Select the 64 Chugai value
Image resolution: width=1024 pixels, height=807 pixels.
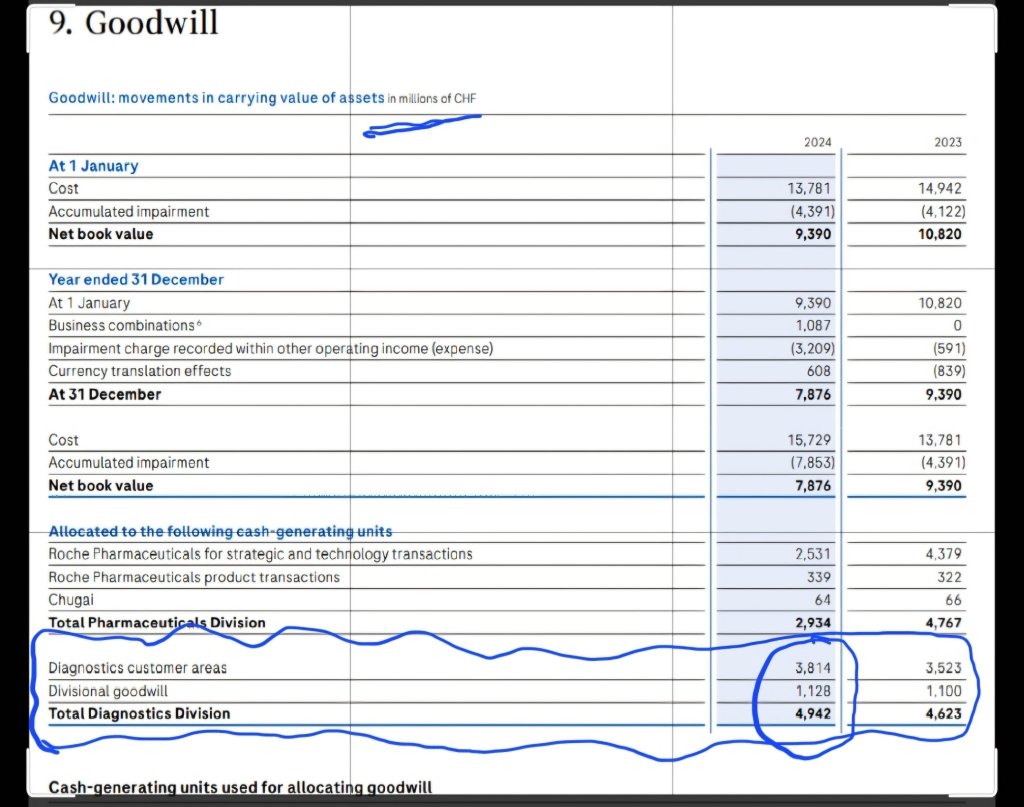click(x=823, y=600)
